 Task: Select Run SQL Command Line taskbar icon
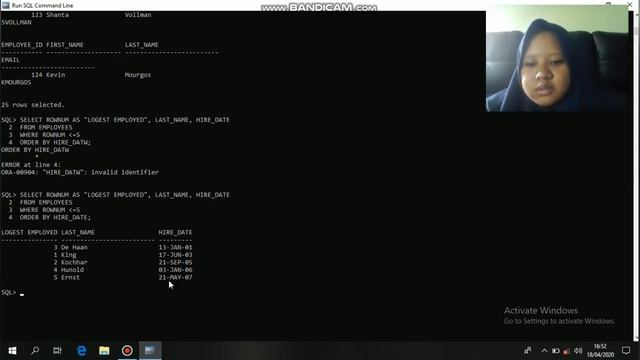[150, 351]
